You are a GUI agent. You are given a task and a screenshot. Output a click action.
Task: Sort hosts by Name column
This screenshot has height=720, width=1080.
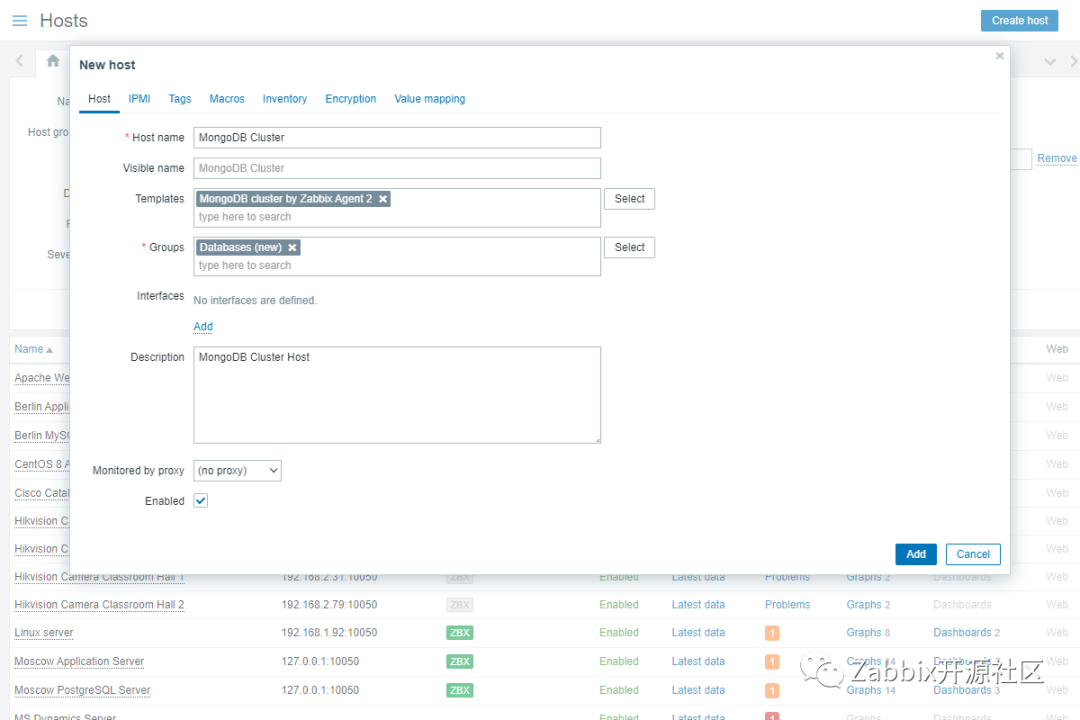click(29, 349)
